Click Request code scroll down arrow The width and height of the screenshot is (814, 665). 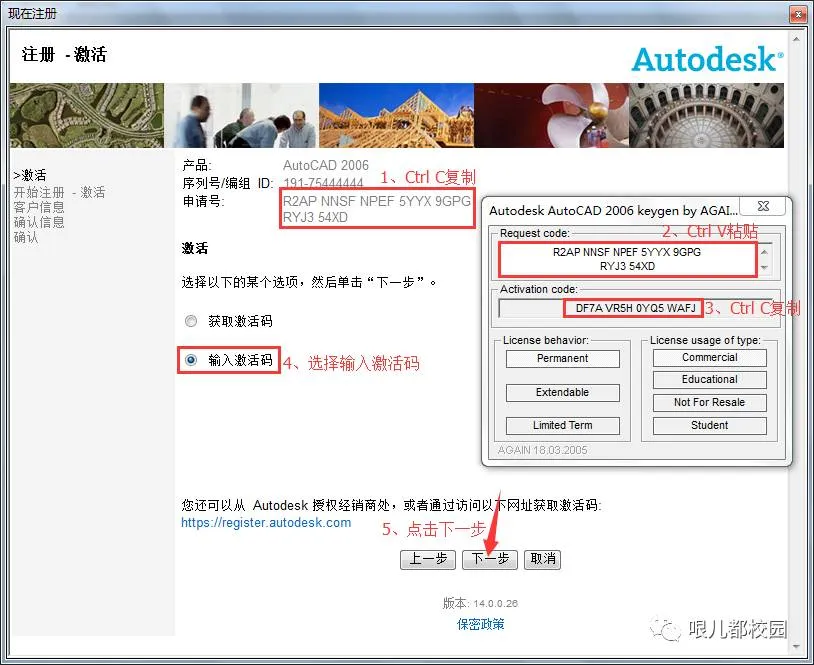765,268
